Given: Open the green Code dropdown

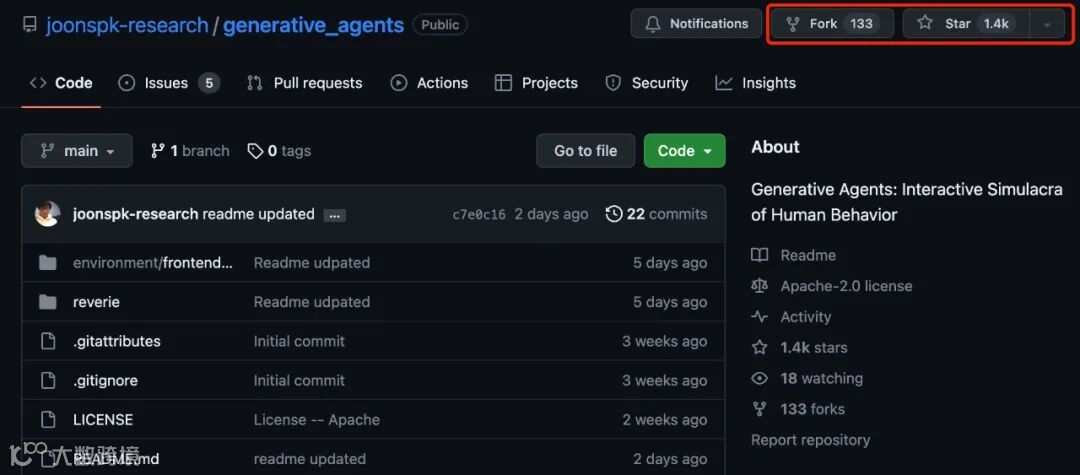Looking at the screenshot, I should coord(685,151).
